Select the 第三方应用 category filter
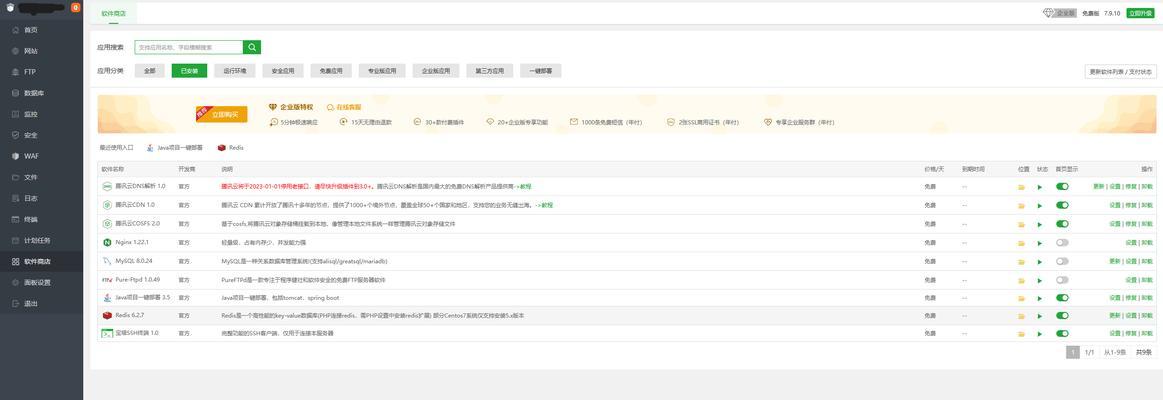Viewport: 1163px width, 400px height. (490, 71)
